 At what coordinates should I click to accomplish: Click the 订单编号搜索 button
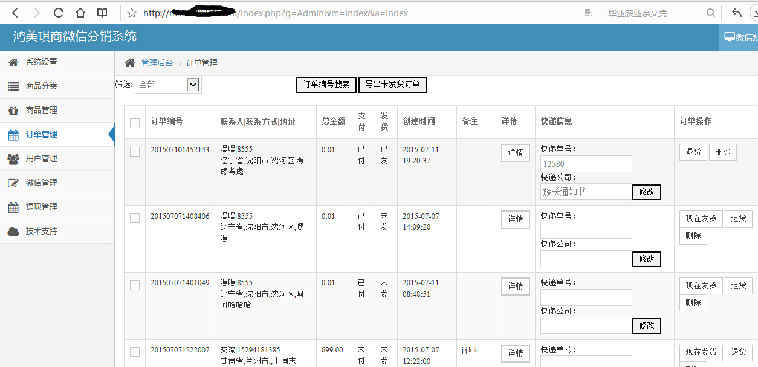(x=326, y=84)
